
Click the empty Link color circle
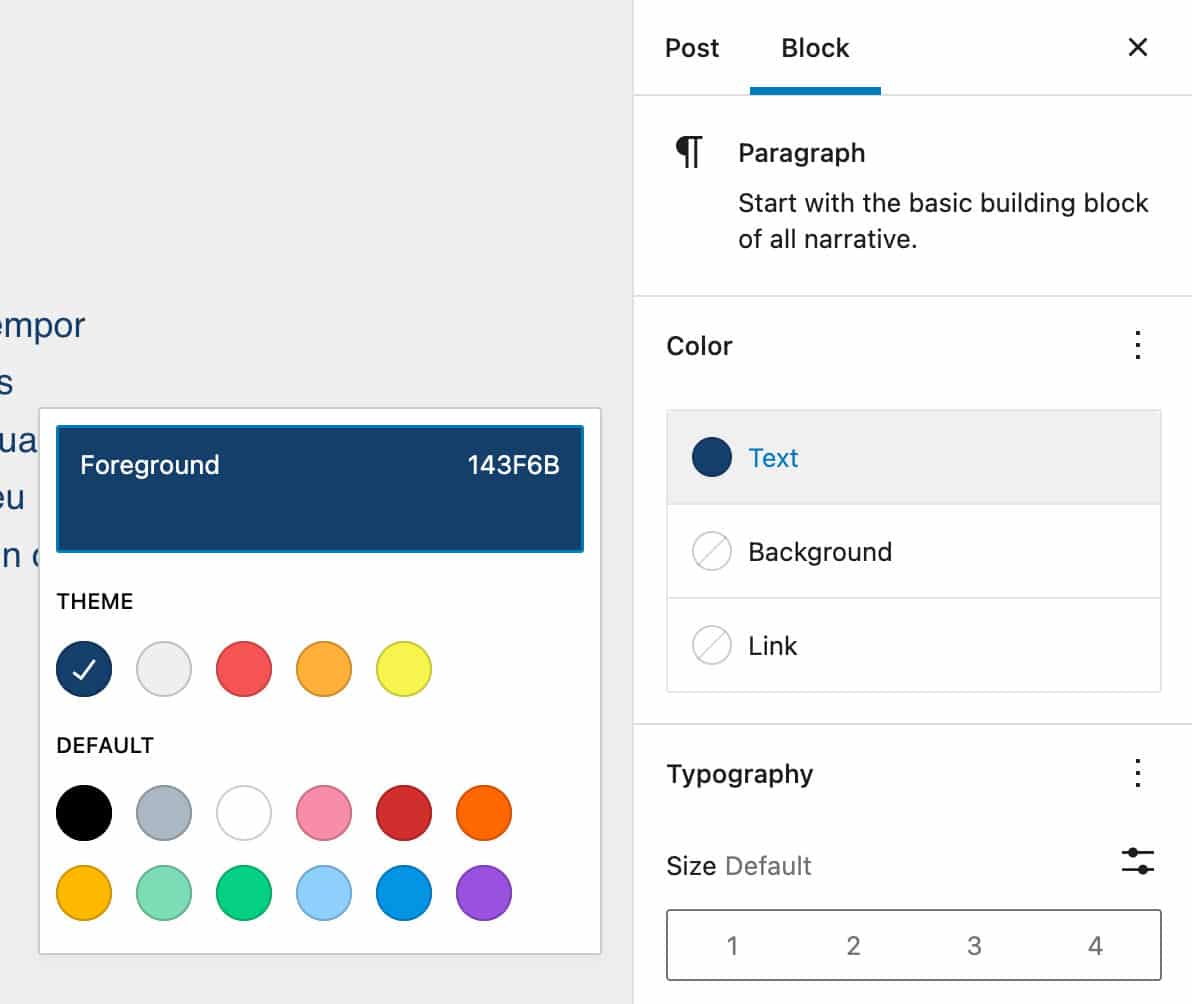click(x=710, y=645)
